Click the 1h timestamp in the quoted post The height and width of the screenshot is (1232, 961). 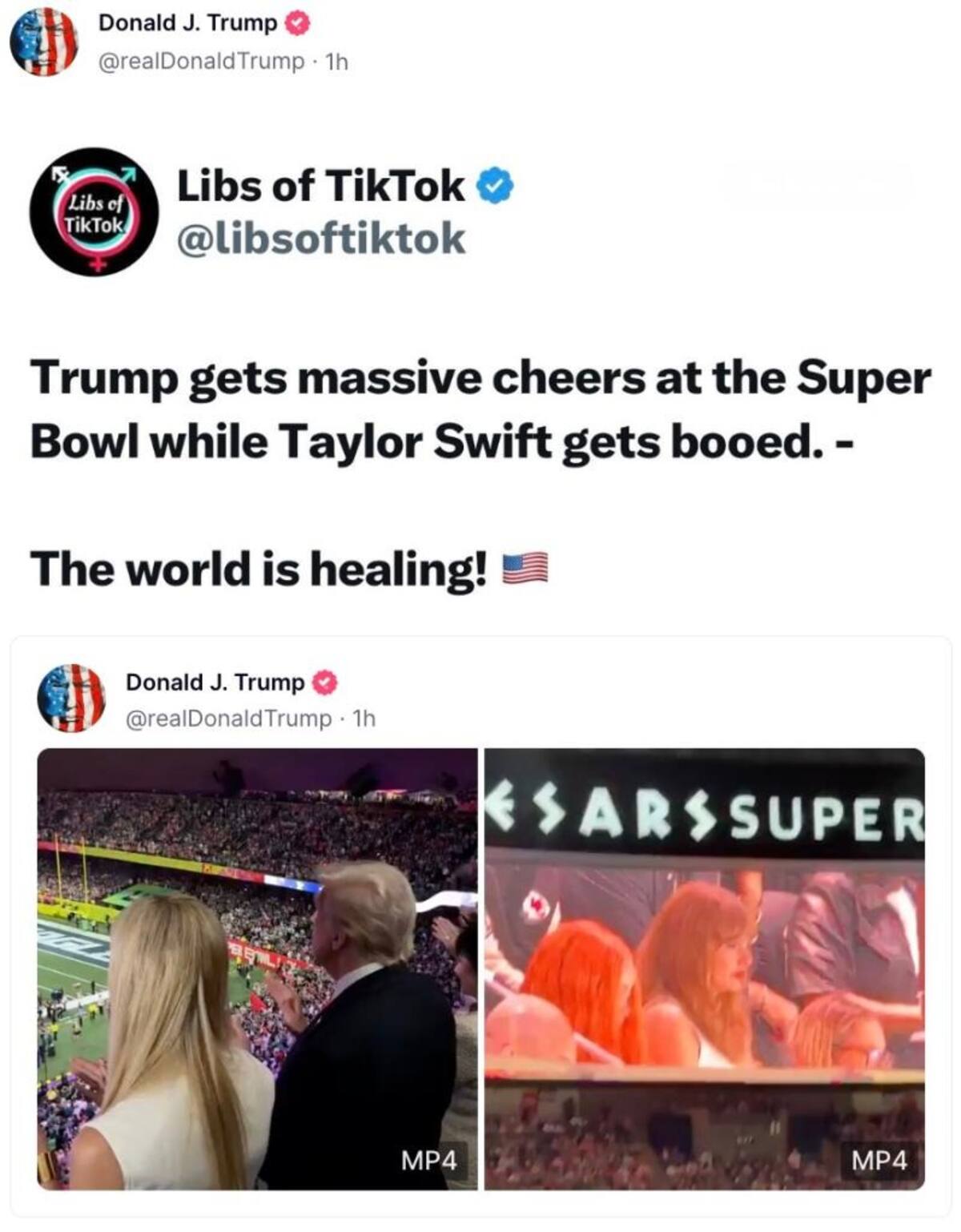[364, 719]
